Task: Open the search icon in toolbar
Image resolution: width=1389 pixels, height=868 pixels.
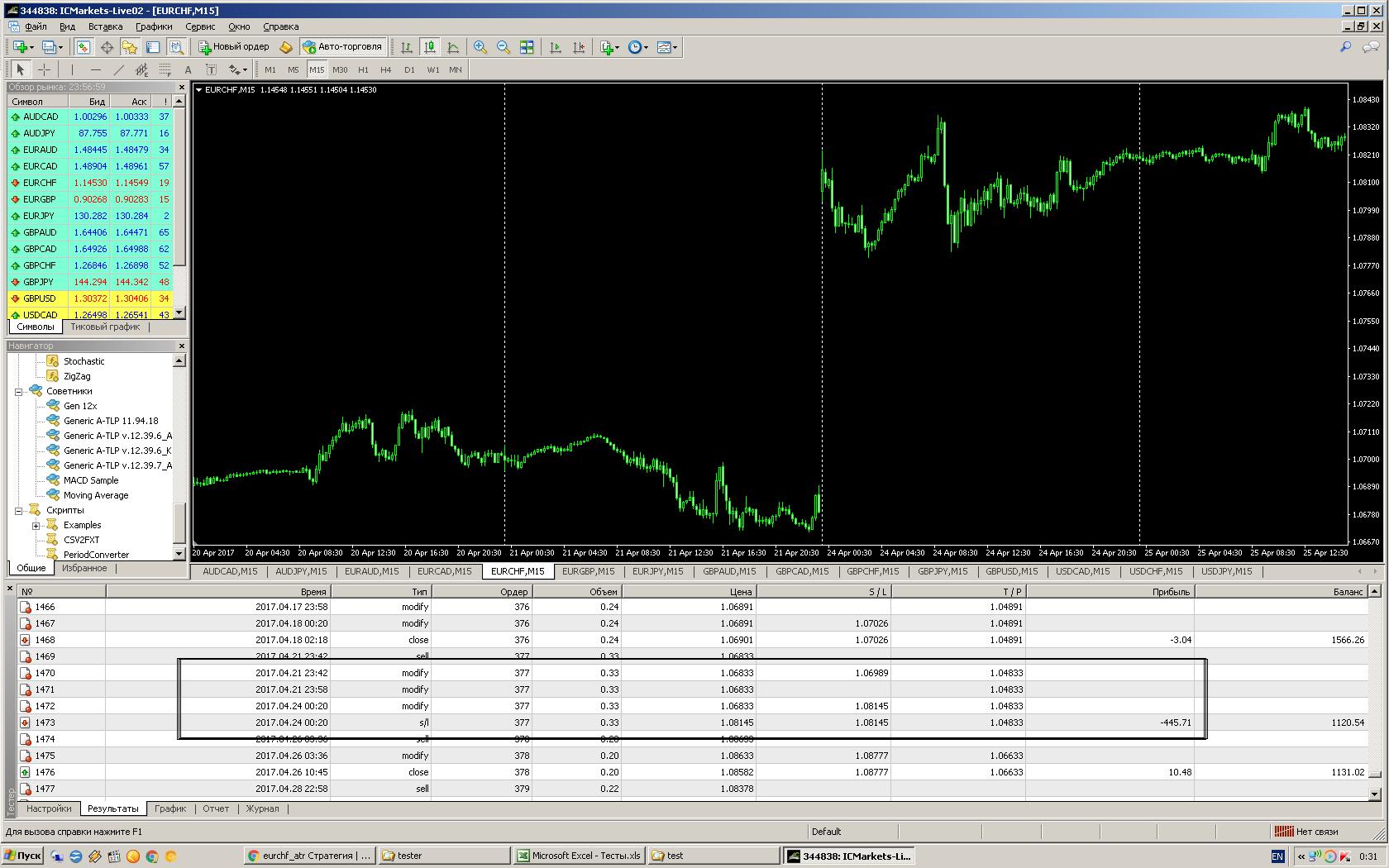Action: coord(1345,47)
